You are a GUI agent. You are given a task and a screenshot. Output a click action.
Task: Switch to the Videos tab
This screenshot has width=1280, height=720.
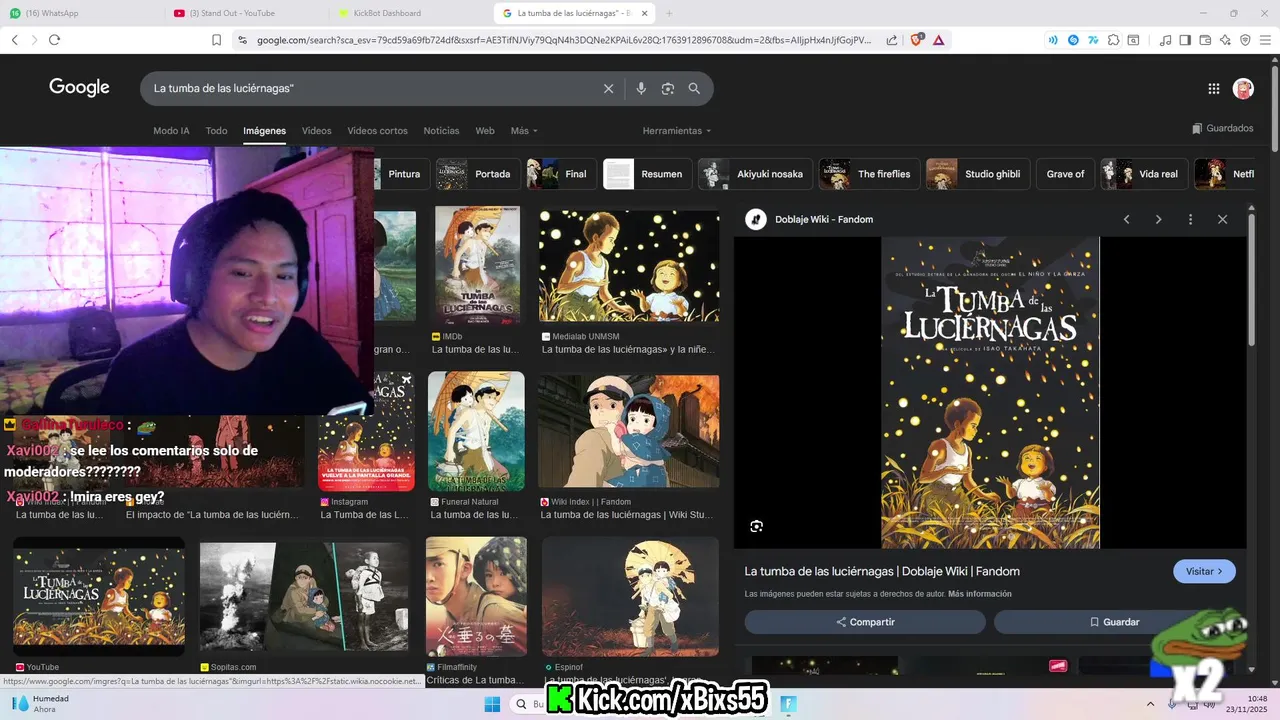point(316,131)
